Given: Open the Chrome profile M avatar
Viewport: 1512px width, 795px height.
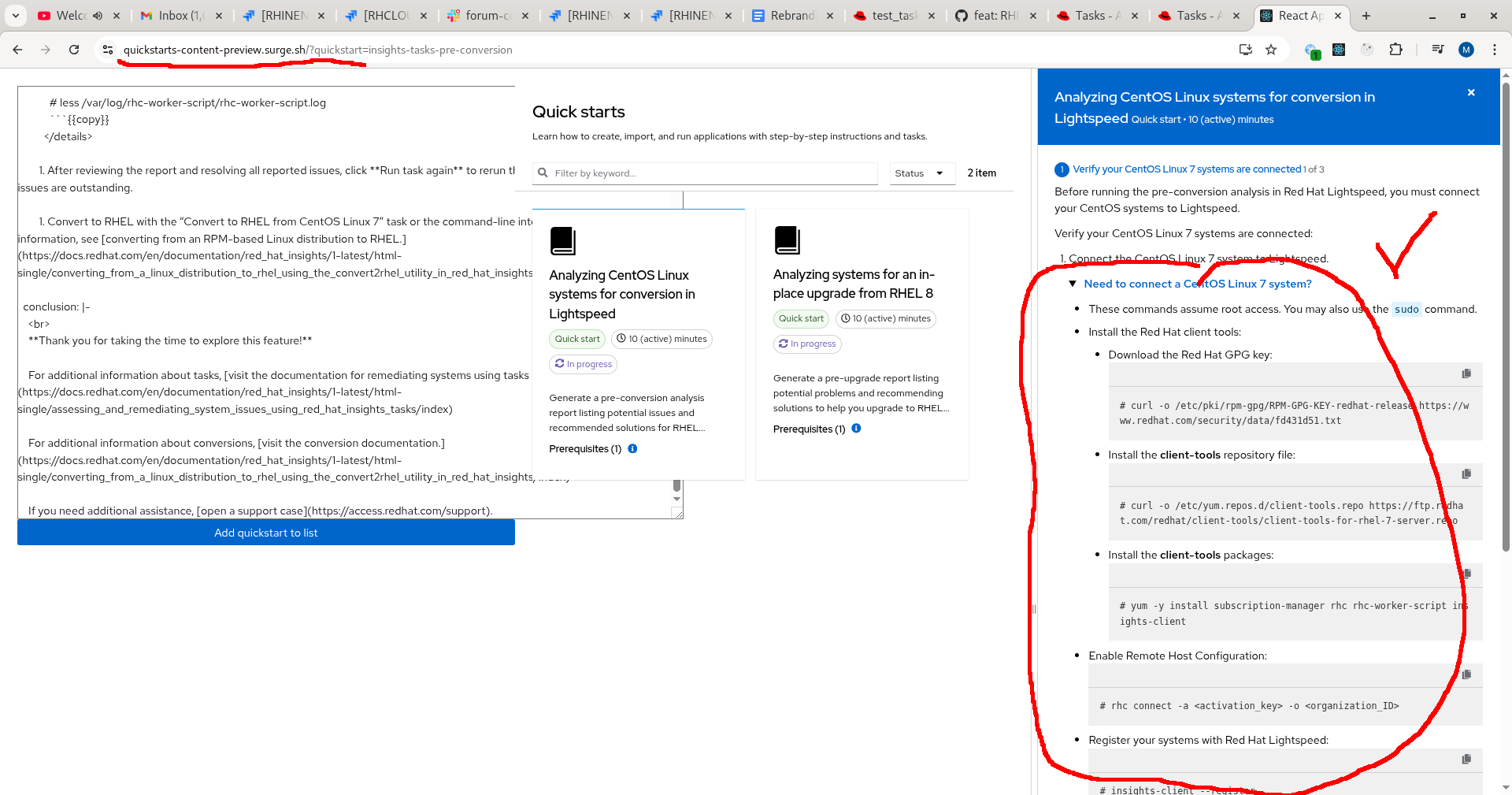Looking at the screenshot, I should [x=1466, y=50].
